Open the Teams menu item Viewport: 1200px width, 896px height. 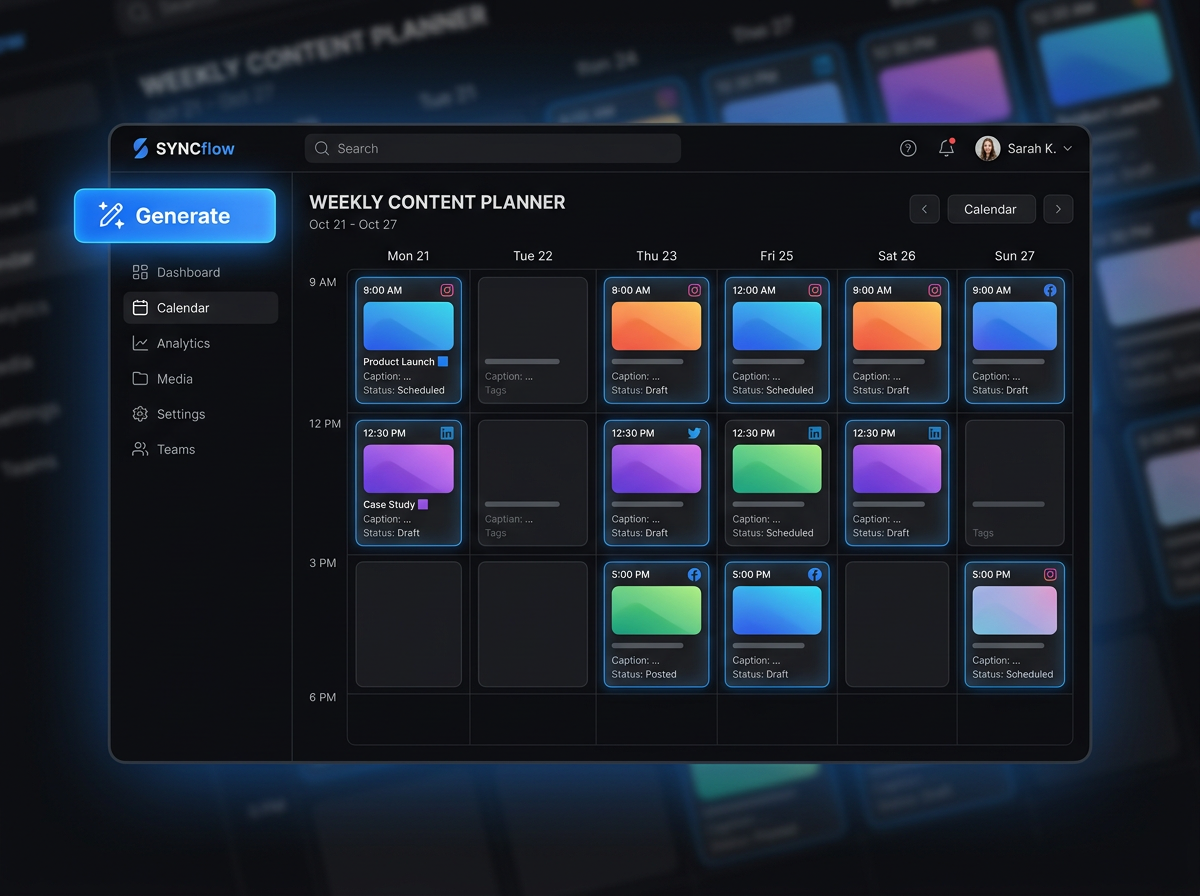200,449
